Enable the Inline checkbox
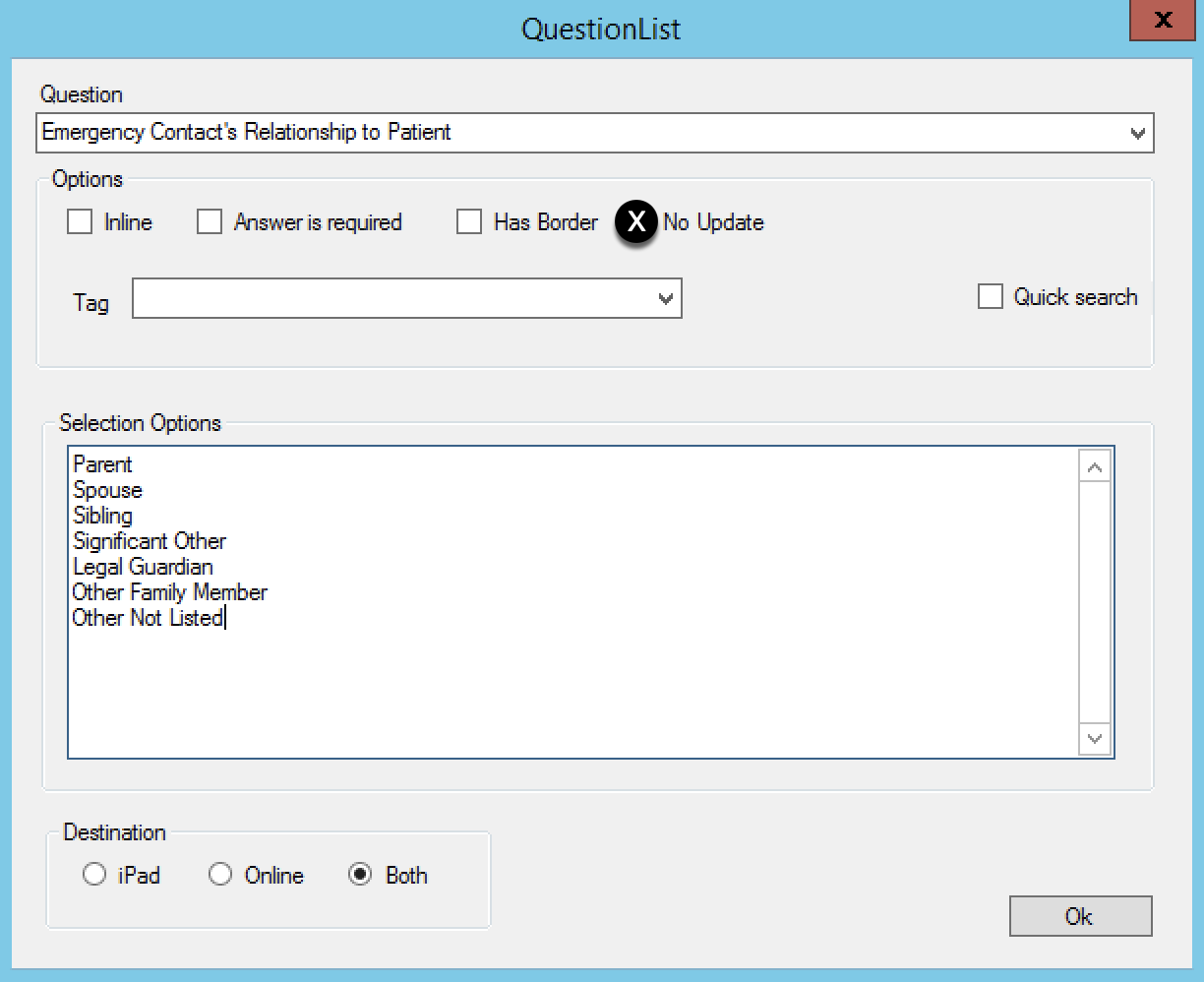Image resolution: width=1204 pixels, height=982 pixels. [80, 222]
